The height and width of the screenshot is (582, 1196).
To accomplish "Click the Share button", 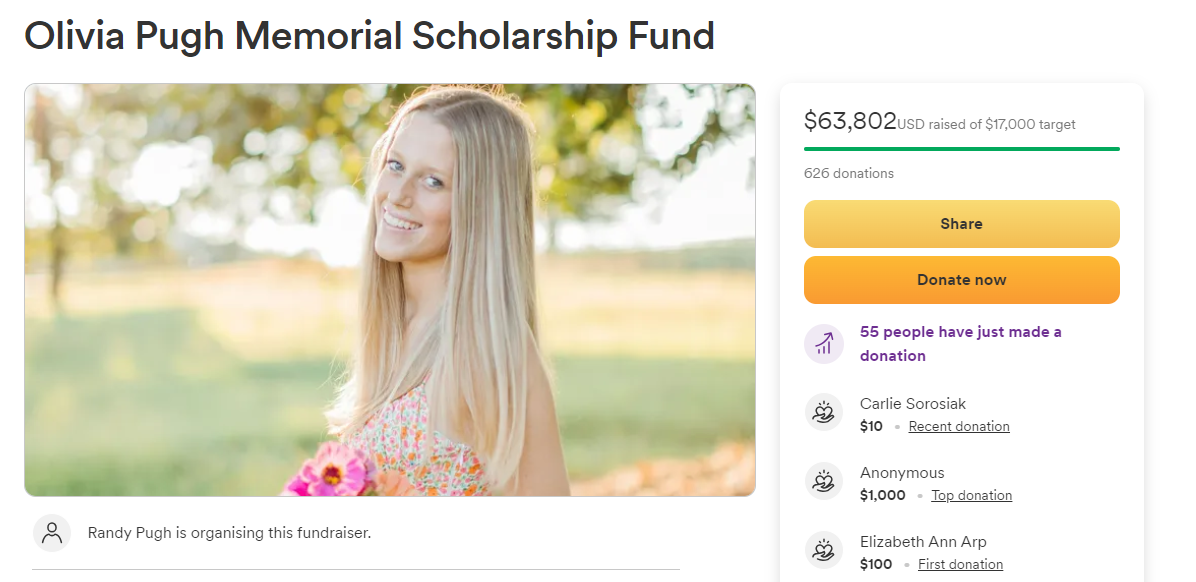I will click(x=961, y=224).
